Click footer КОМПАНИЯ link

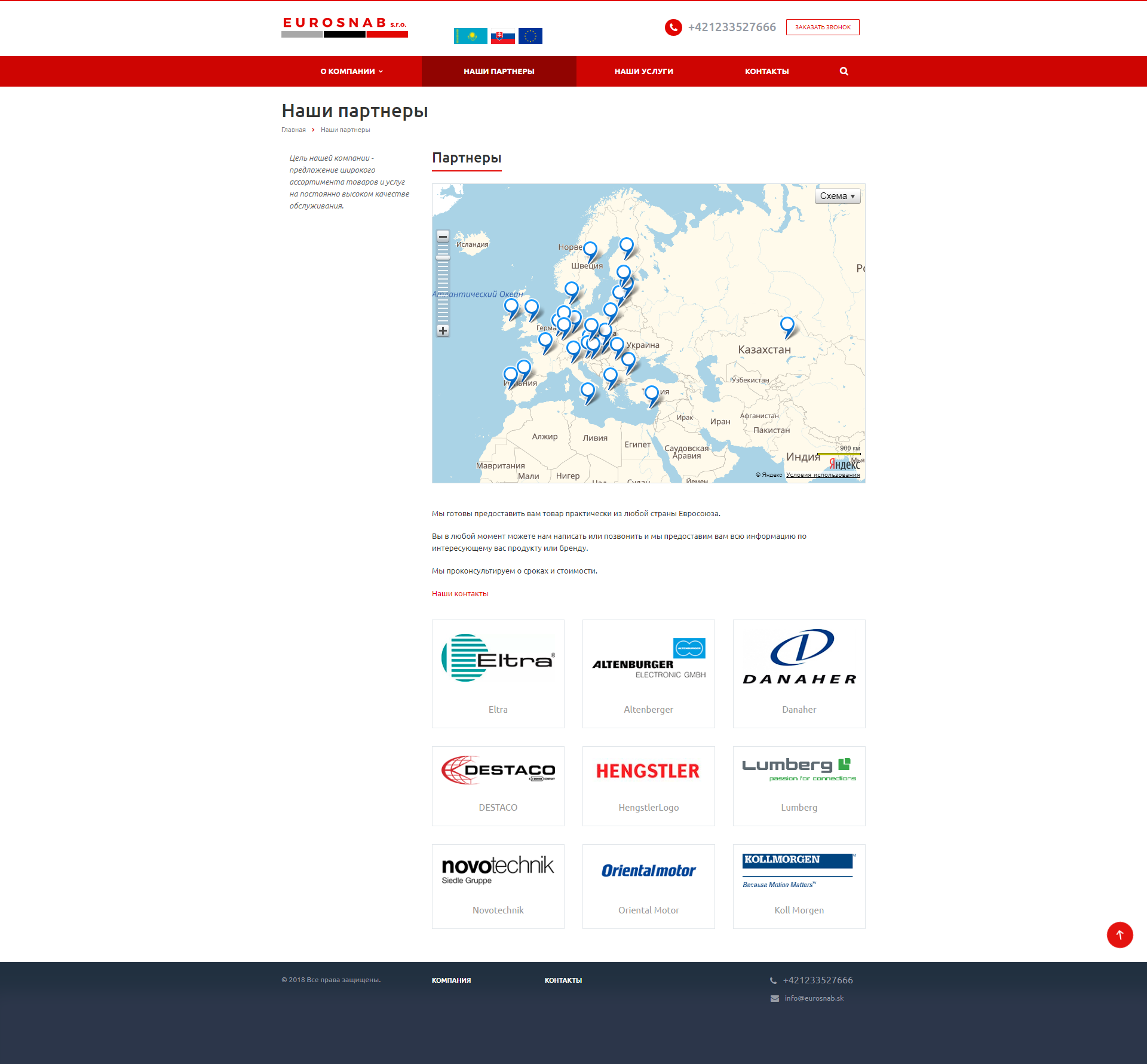click(451, 980)
